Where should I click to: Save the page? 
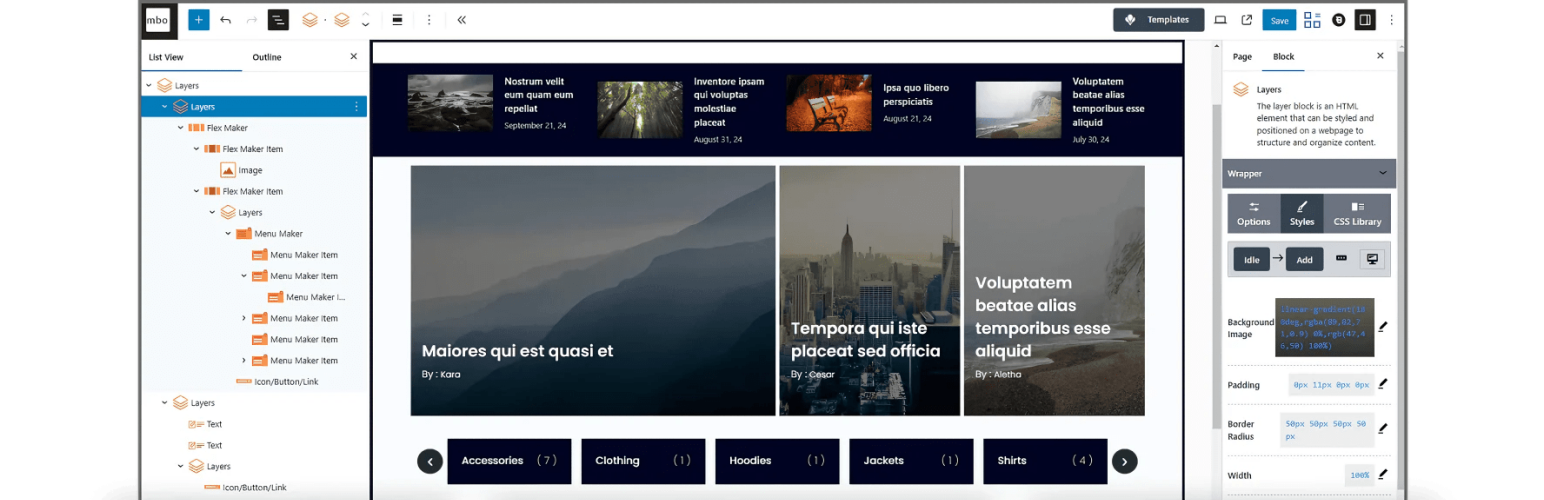point(1279,20)
